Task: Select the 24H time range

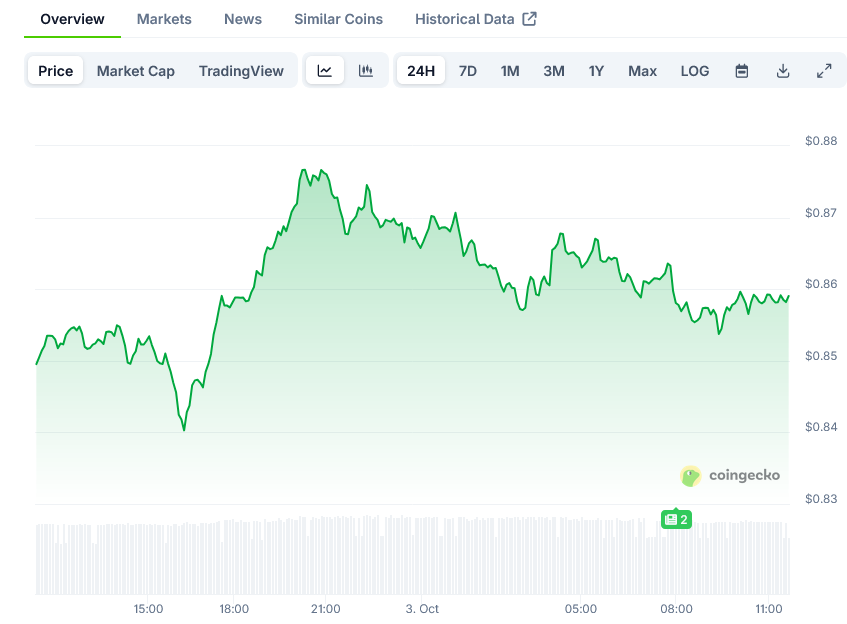Action: click(421, 71)
